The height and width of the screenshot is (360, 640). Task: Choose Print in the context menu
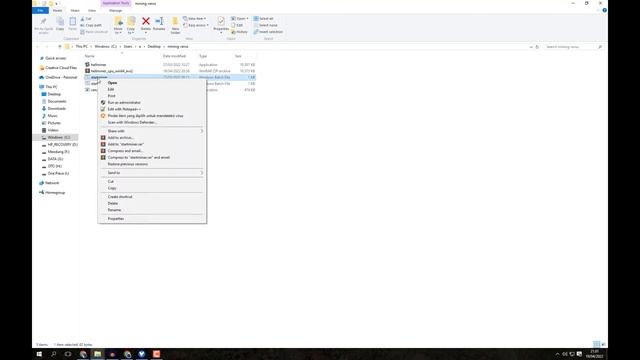coord(152,96)
